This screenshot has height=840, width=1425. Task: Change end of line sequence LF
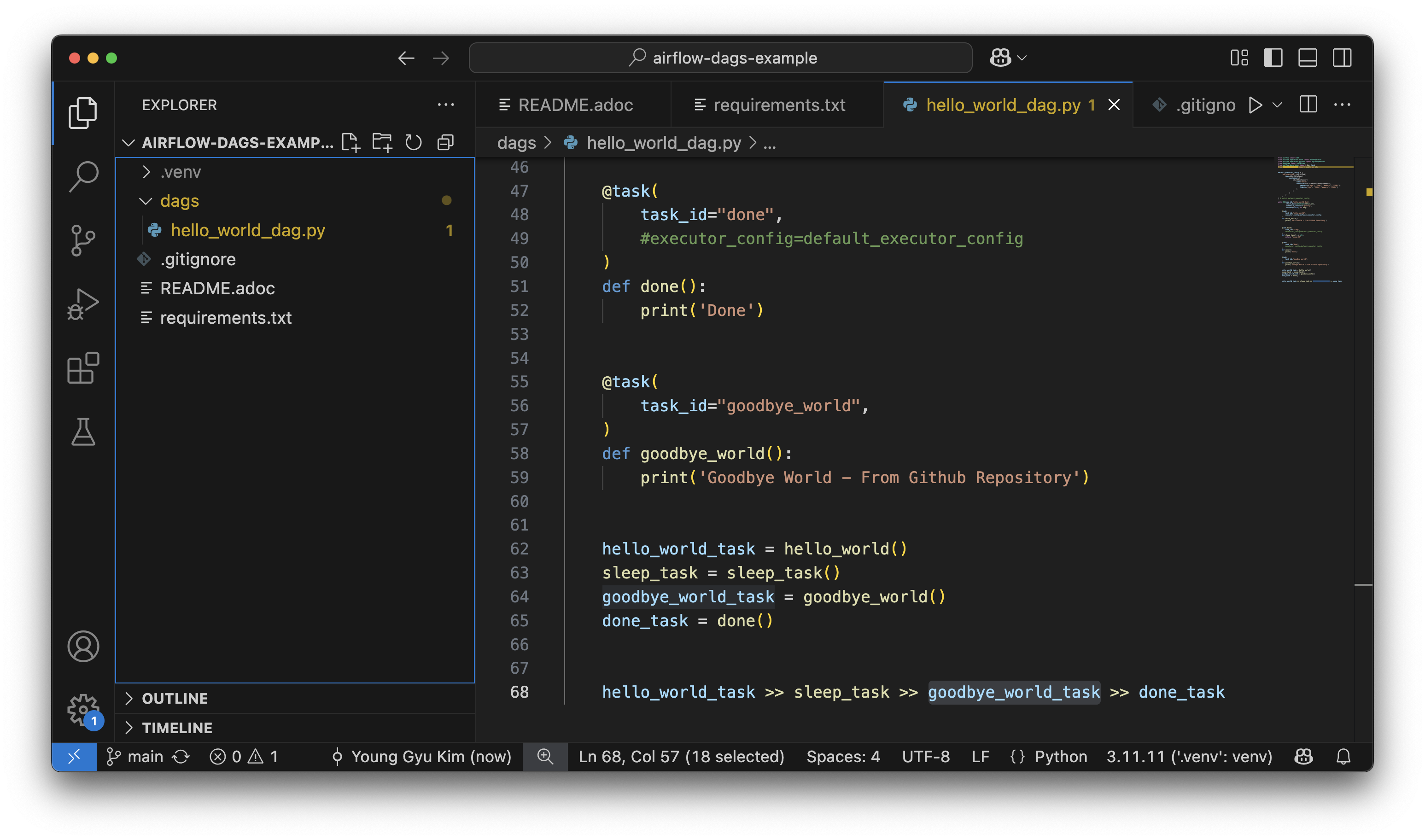(x=980, y=756)
